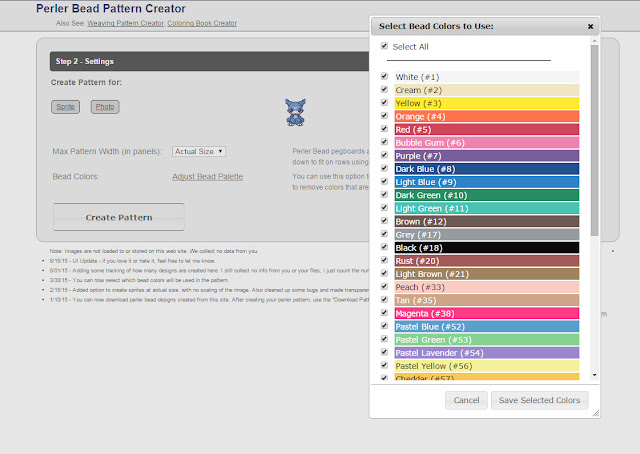Click the Sprite option button
Viewport: 640px width, 454px height.
pyautogui.click(x=65, y=106)
